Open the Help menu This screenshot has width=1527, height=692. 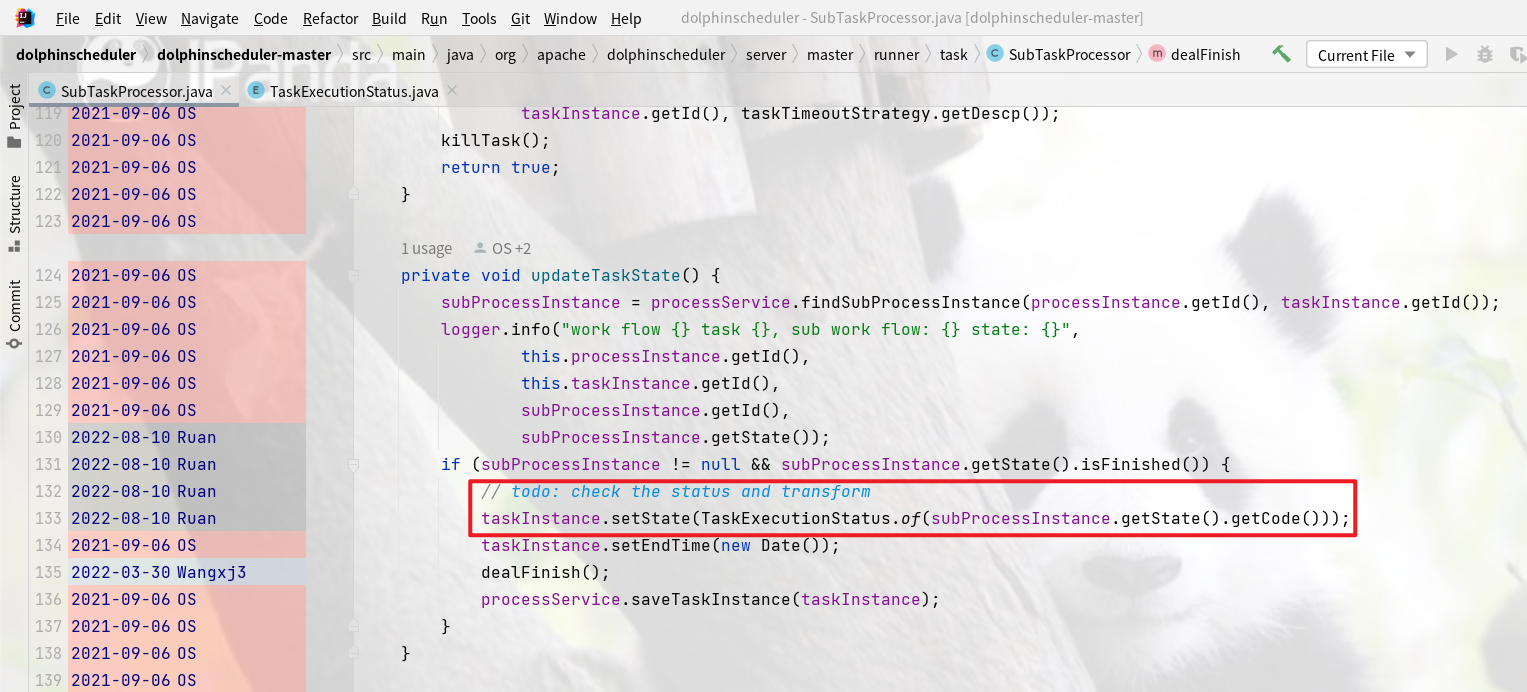(x=626, y=18)
